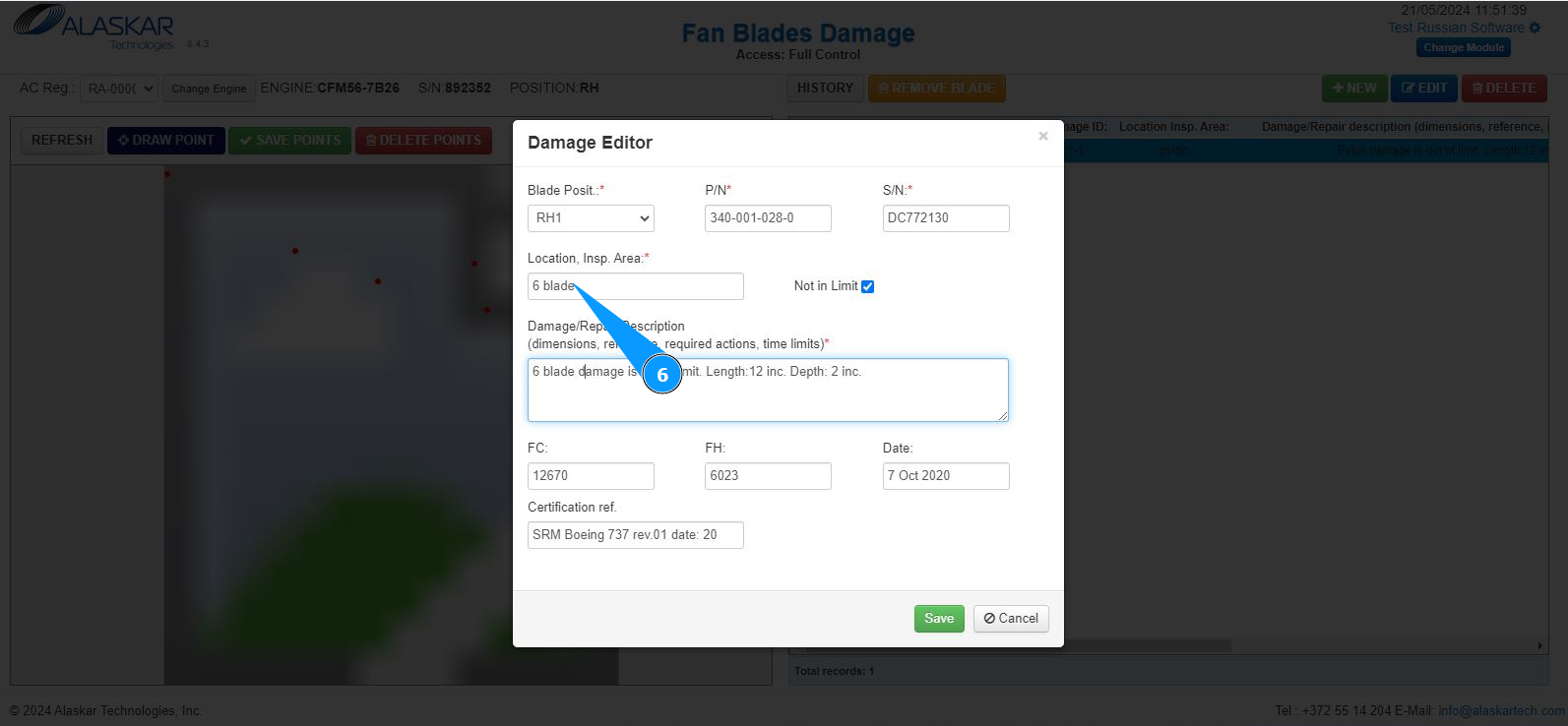Click the green New record button
Viewport: 1568px width, 726px height.
1354,89
